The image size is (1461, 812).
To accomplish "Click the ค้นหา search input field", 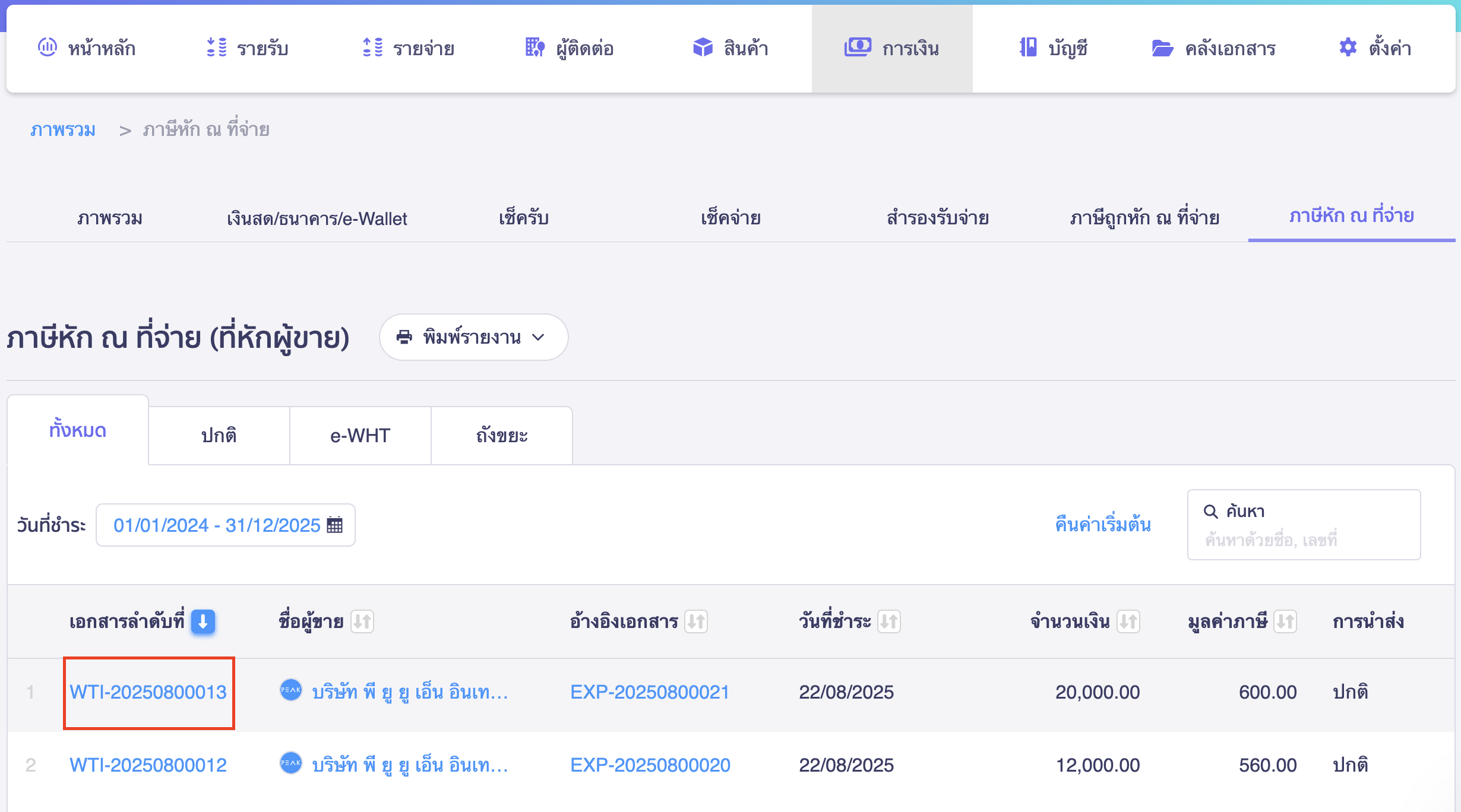I will [1304, 540].
